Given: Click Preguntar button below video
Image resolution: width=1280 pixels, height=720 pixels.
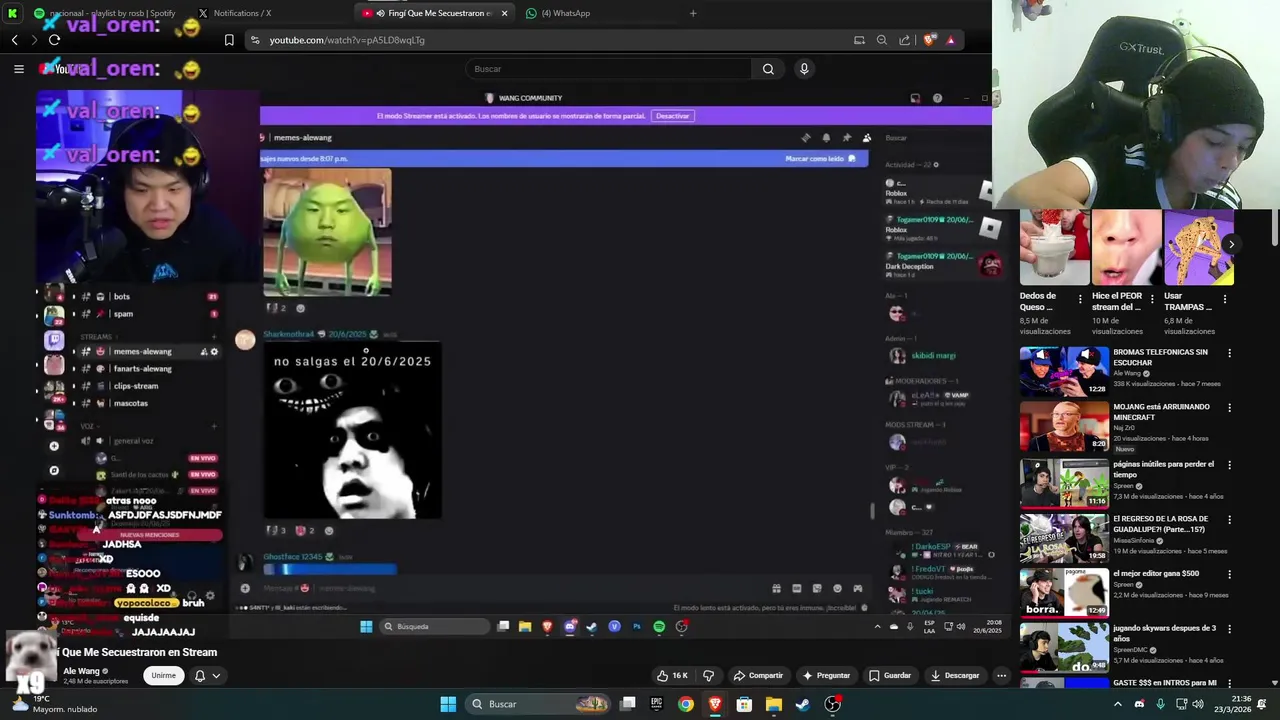Looking at the screenshot, I should [826, 676].
